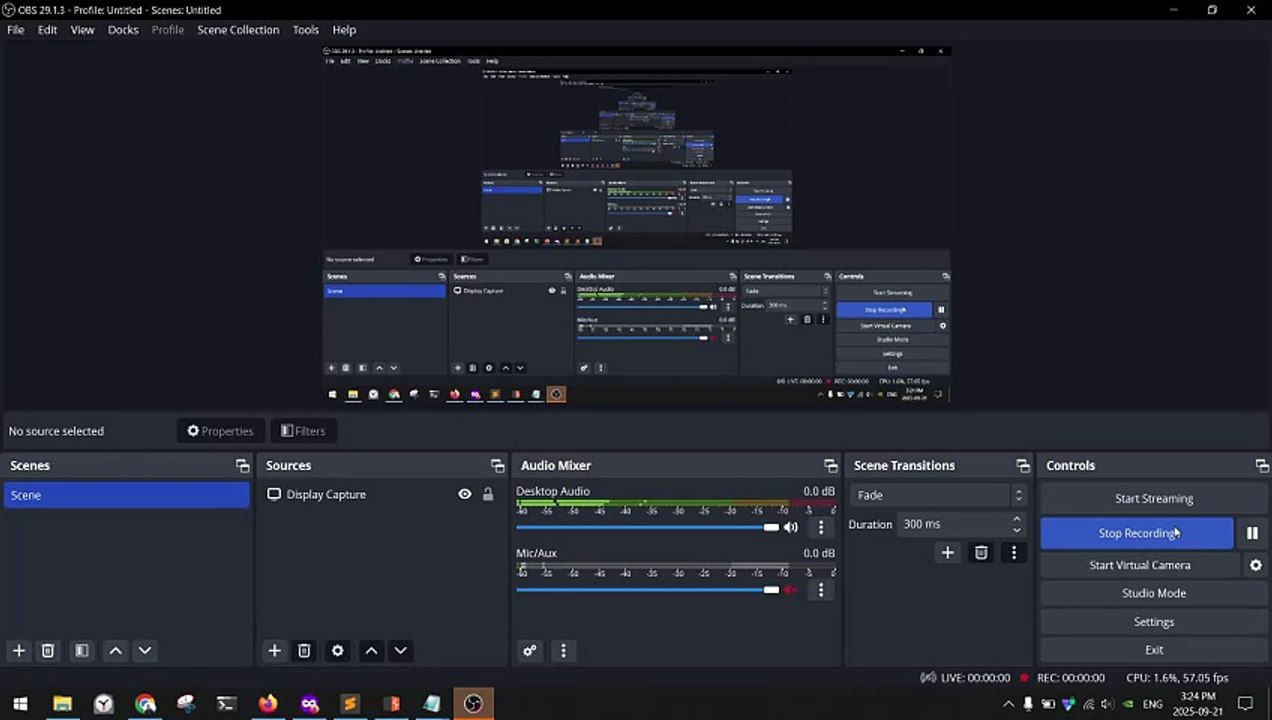1272x720 pixels.
Task: Move source up in Sources dock
Action: click(371, 651)
